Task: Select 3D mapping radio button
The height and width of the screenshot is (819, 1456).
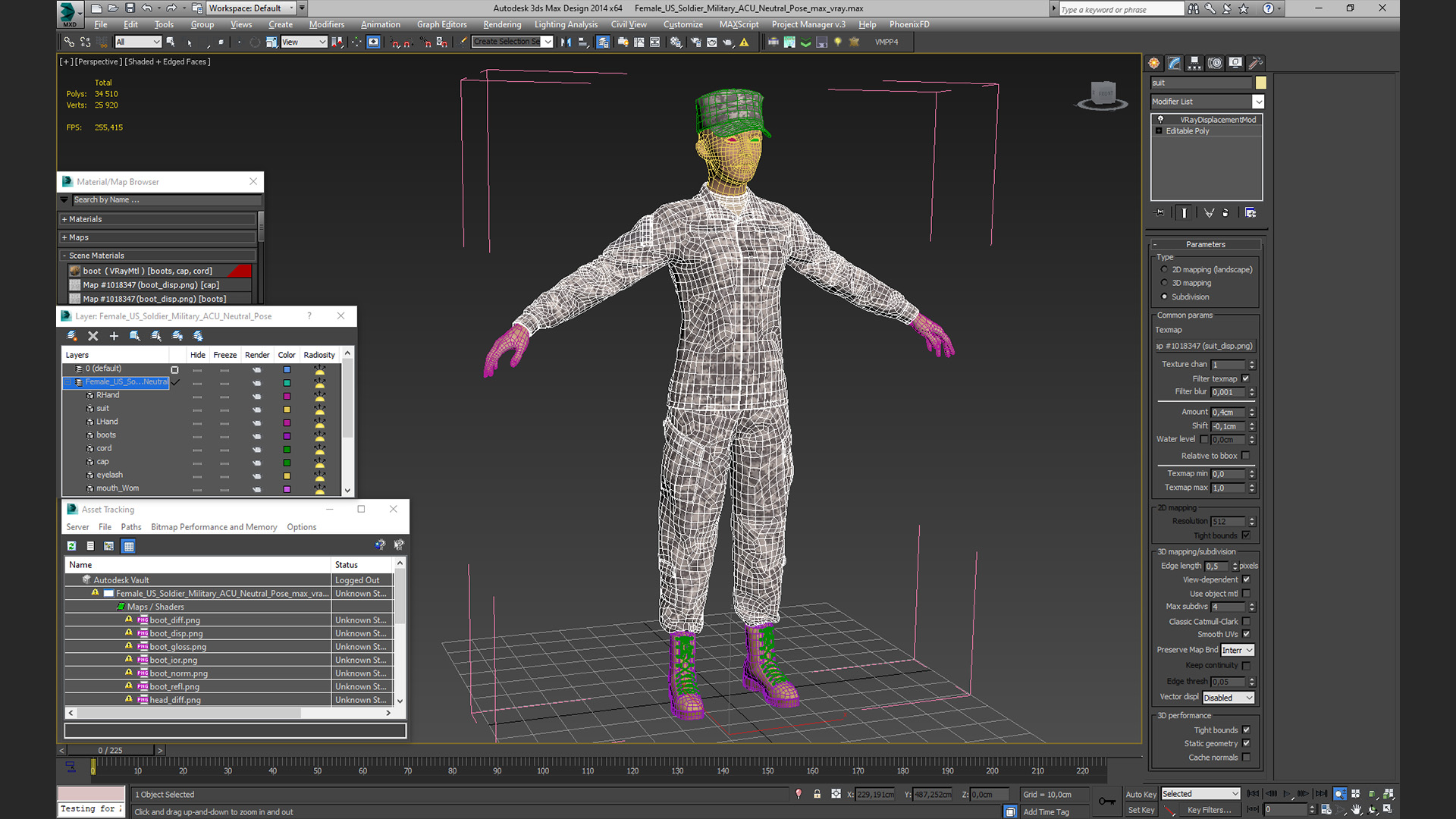Action: click(1164, 283)
